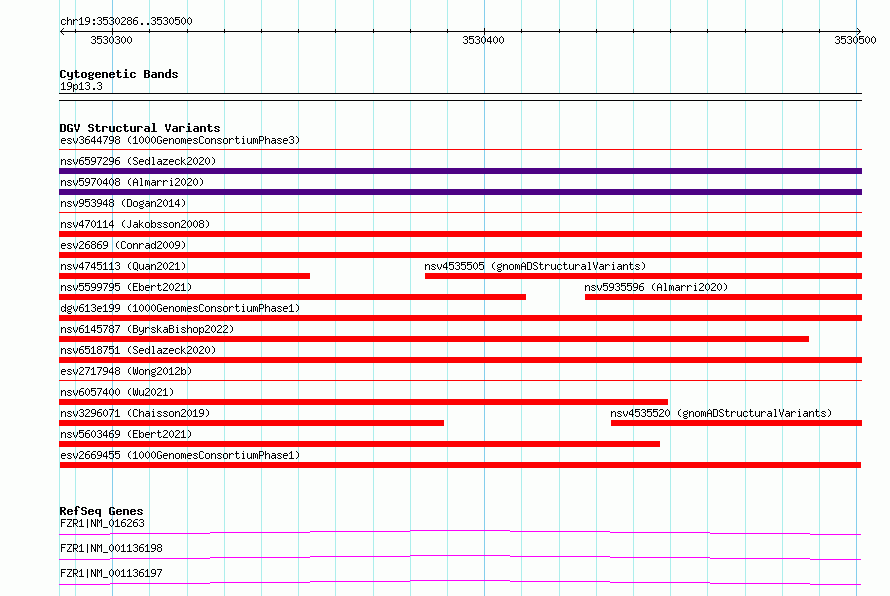Click the right arrow of the ruler
Image resolution: width=890 pixels, height=596 pixels.
(x=858, y=31)
